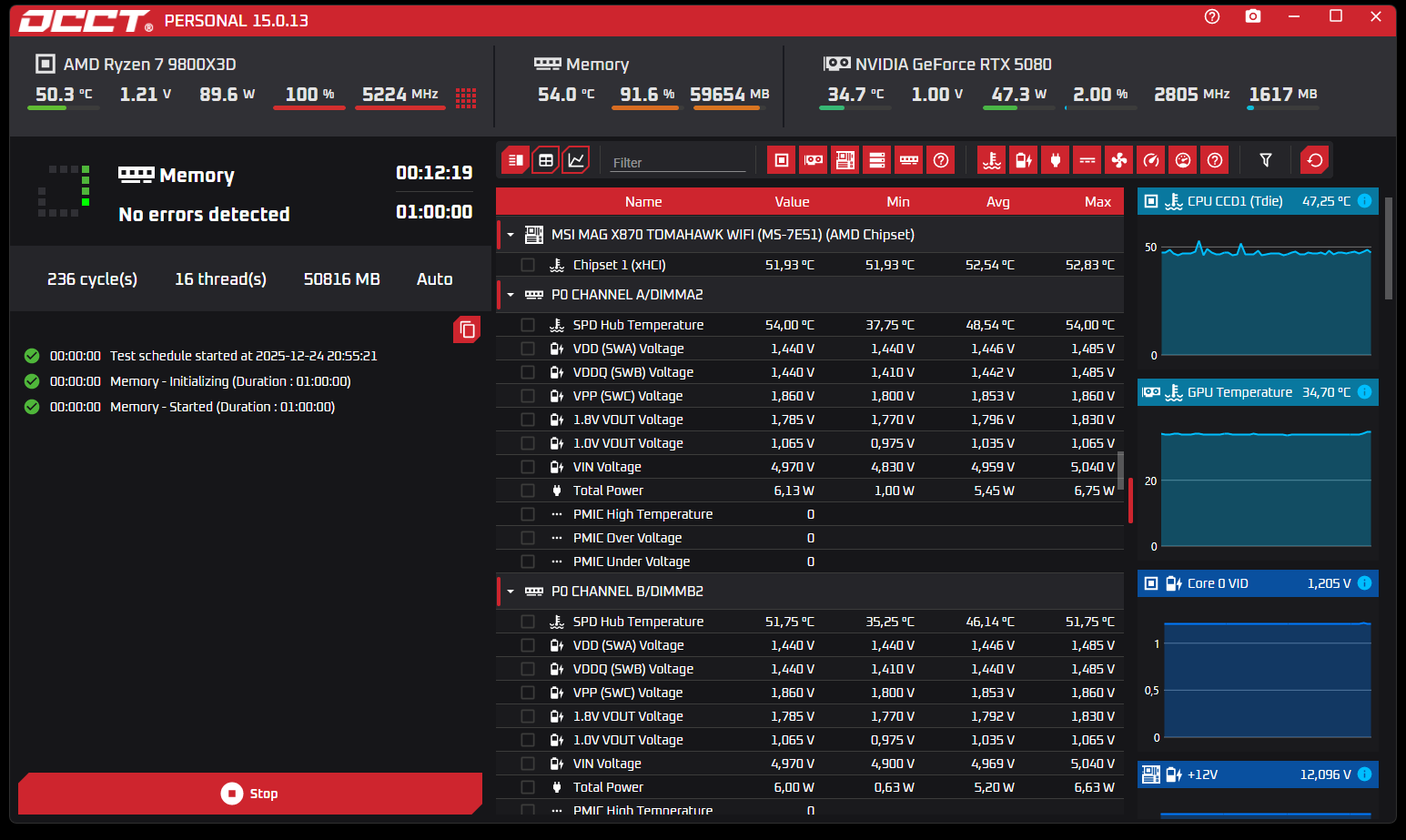Collapse the P0 CHANNEL A/DIMMA2 group
Screen dimensions: 1406x840
[511, 295]
